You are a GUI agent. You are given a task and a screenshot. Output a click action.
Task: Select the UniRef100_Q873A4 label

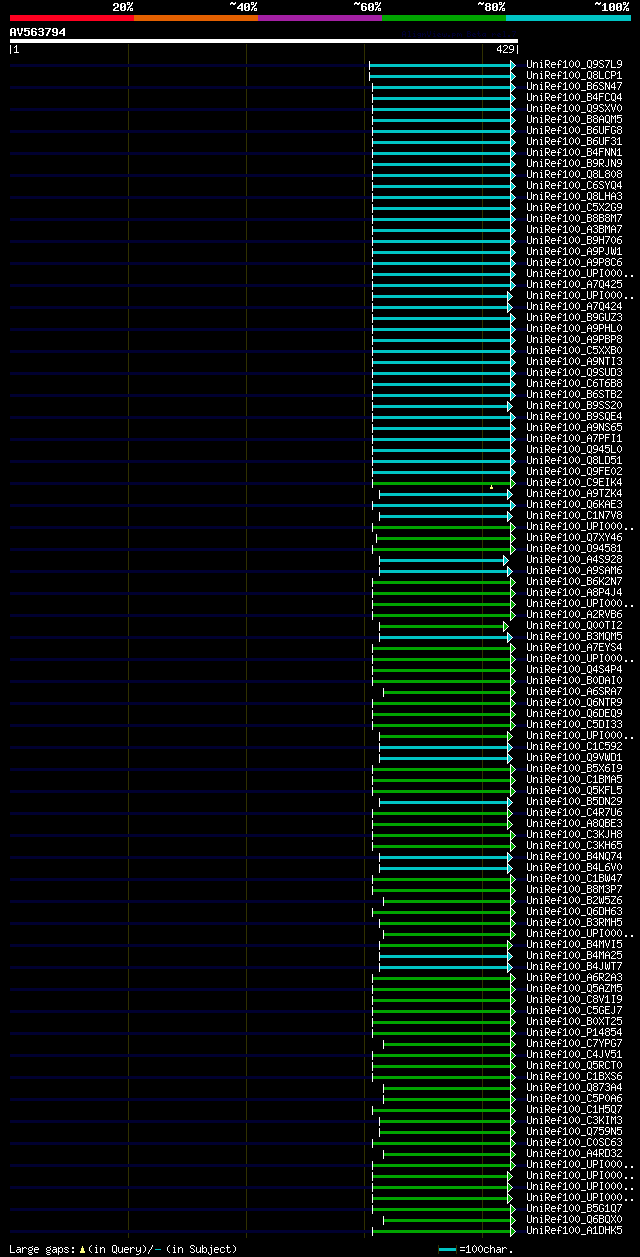[x=574, y=1087]
